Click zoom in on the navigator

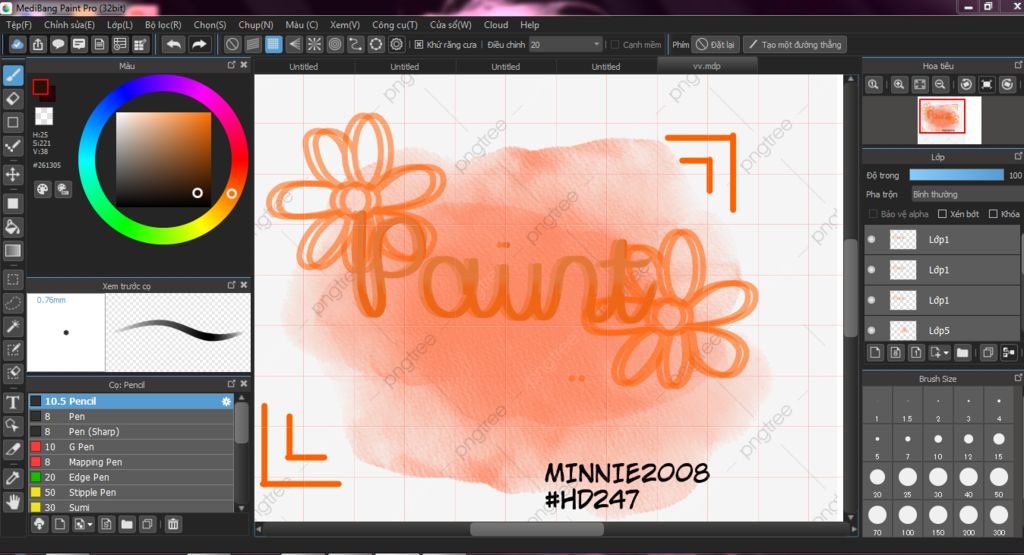tap(899, 84)
